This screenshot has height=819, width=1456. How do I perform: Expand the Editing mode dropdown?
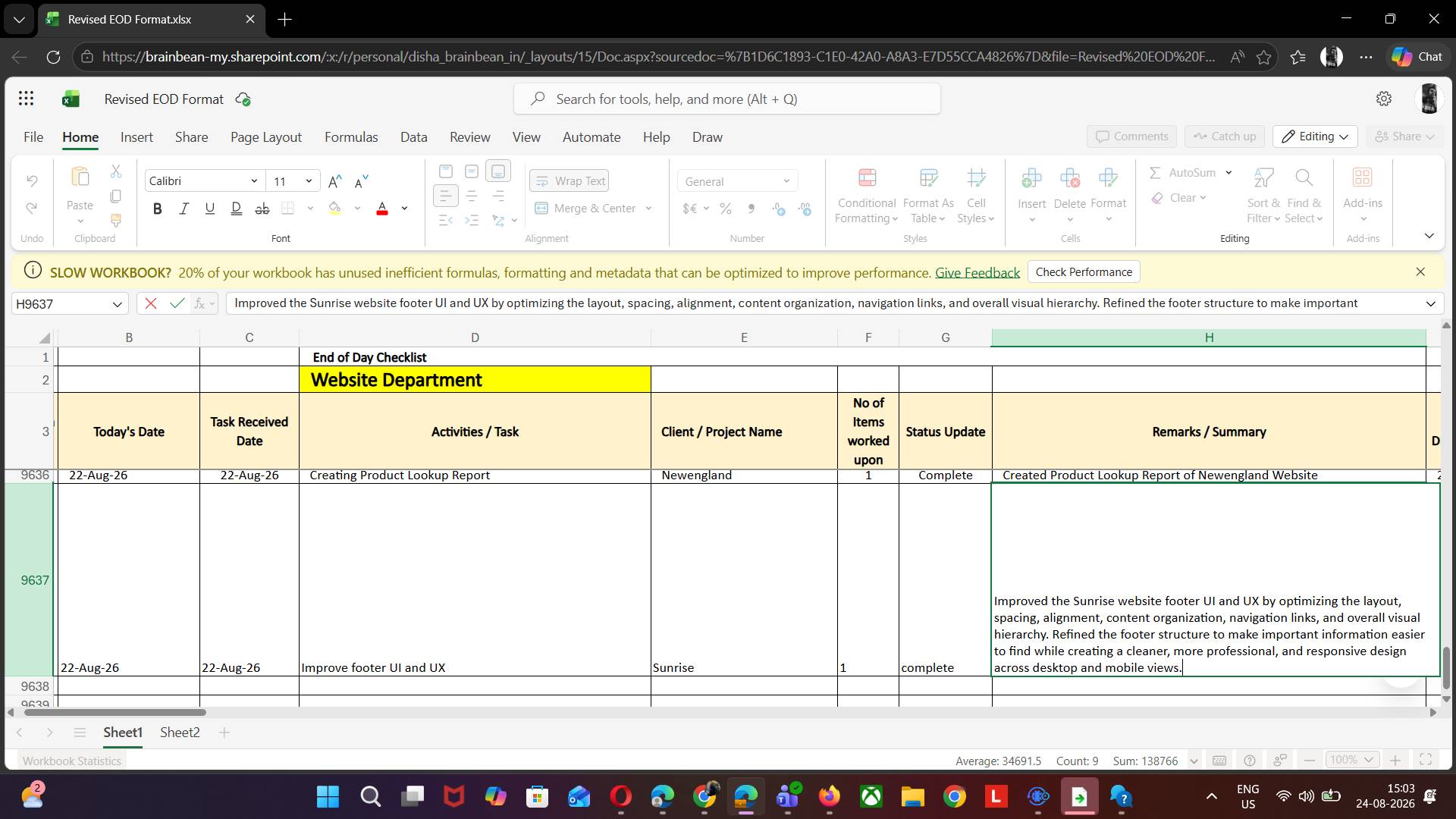tap(1315, 136)
